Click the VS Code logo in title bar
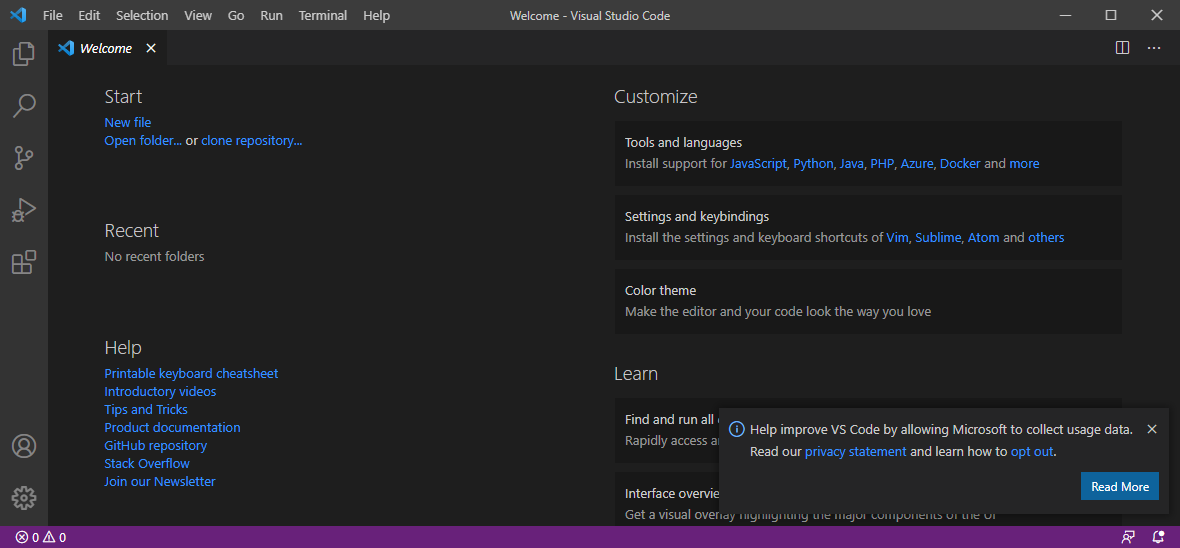Image resolution: width=1180 pixels, height=548 pixels. pyautogui.click(x=18, y=15)
